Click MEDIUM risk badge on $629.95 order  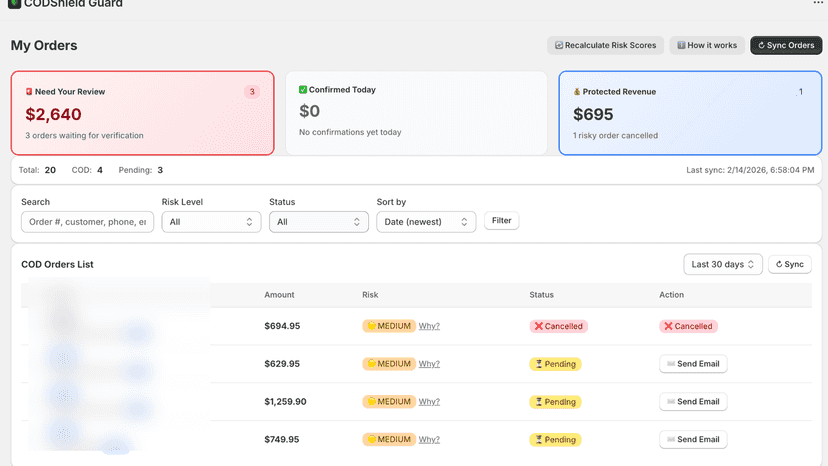coord(389,364)
